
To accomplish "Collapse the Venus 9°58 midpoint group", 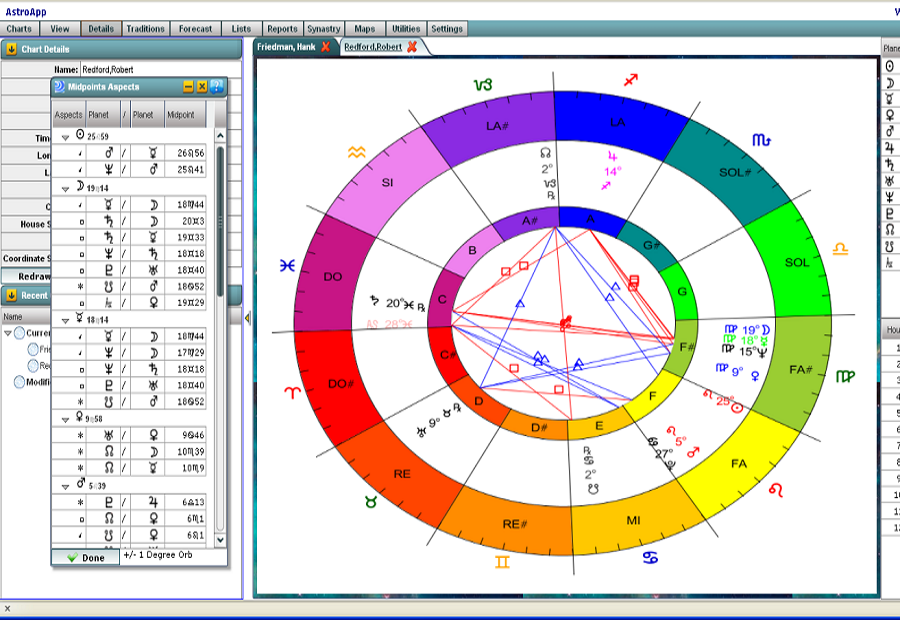I will pyautogui.click(x=66, y=419).
